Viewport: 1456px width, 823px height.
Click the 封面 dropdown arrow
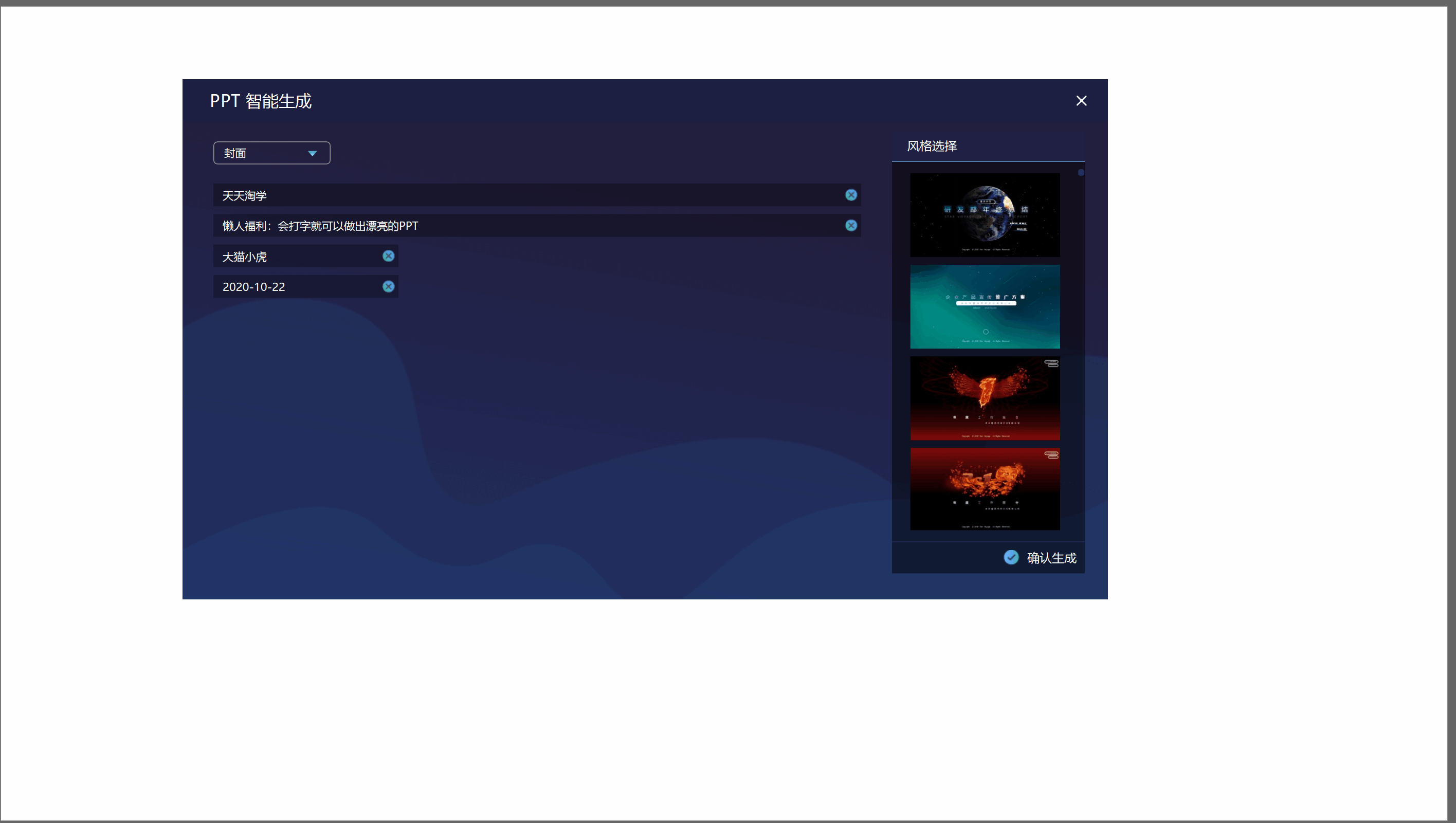point(312,154)
